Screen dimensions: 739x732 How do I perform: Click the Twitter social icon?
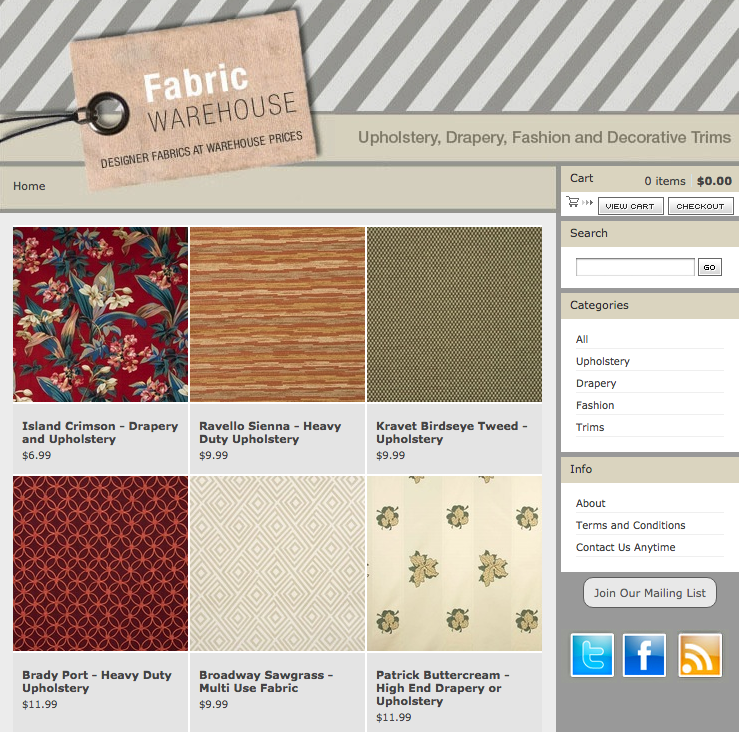click(x=592, y=655)
